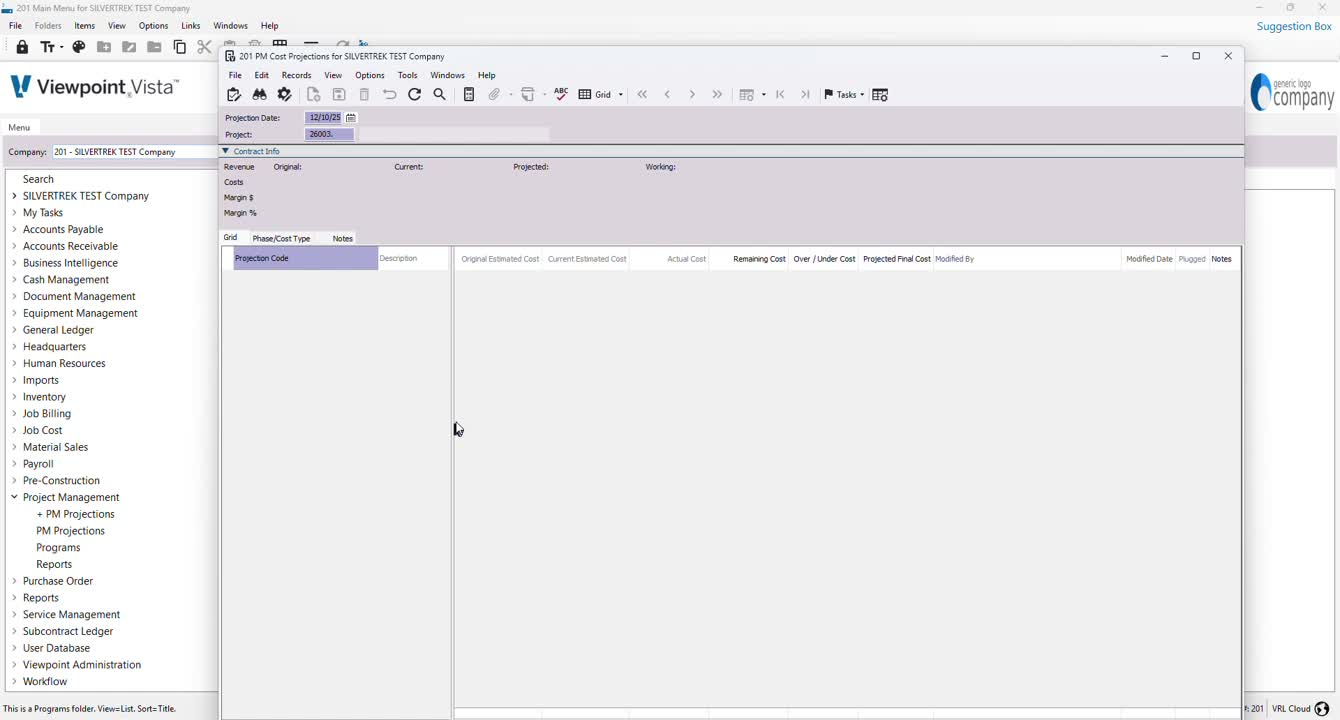
Task: Go to first record with double left arrows
Action: (643, 95)
